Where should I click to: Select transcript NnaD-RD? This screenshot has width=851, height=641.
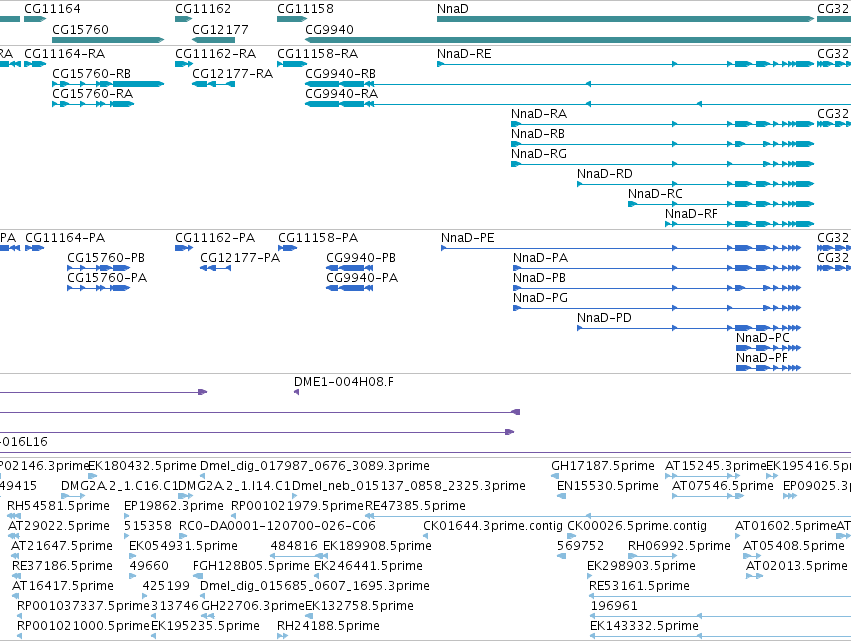[x=605, y=174]
